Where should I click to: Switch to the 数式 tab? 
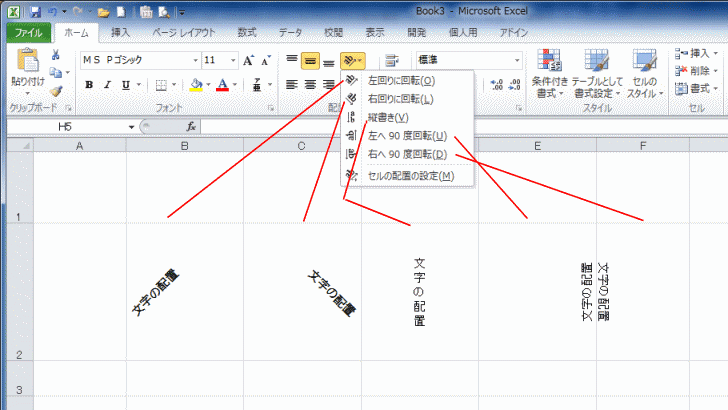click(x=247, y=33)
